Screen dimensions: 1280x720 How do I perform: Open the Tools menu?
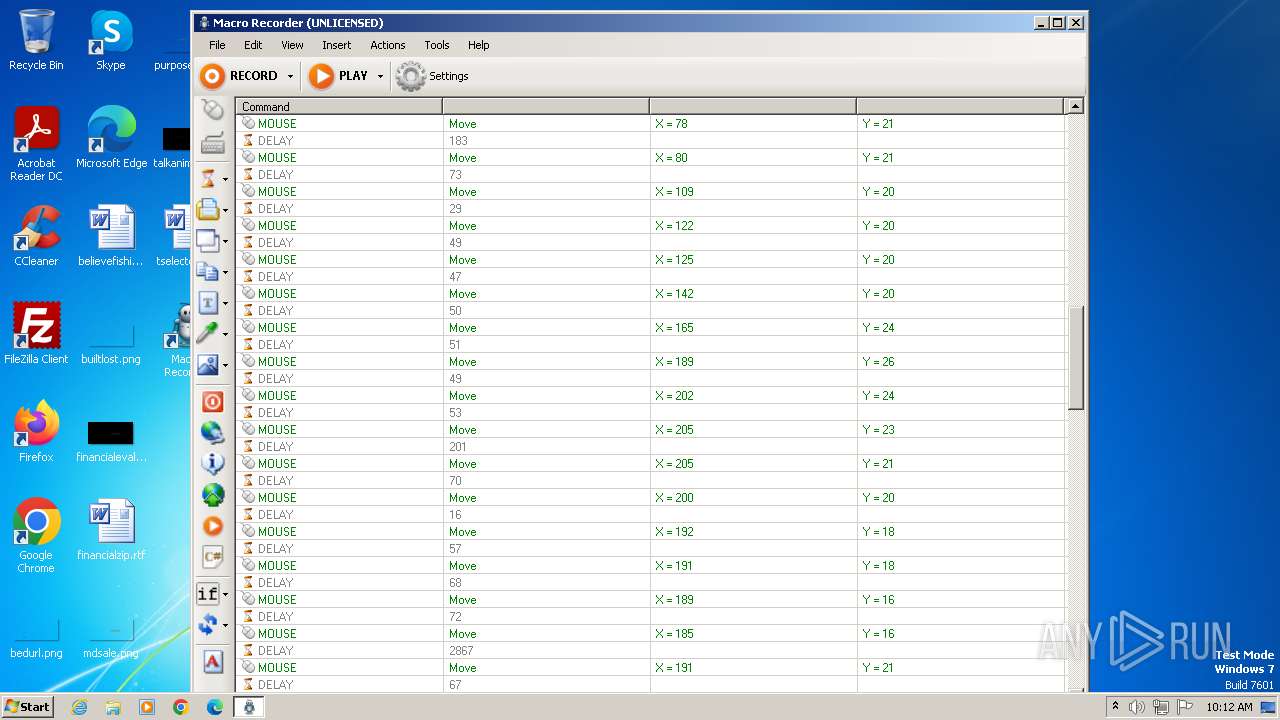point(437,45)
